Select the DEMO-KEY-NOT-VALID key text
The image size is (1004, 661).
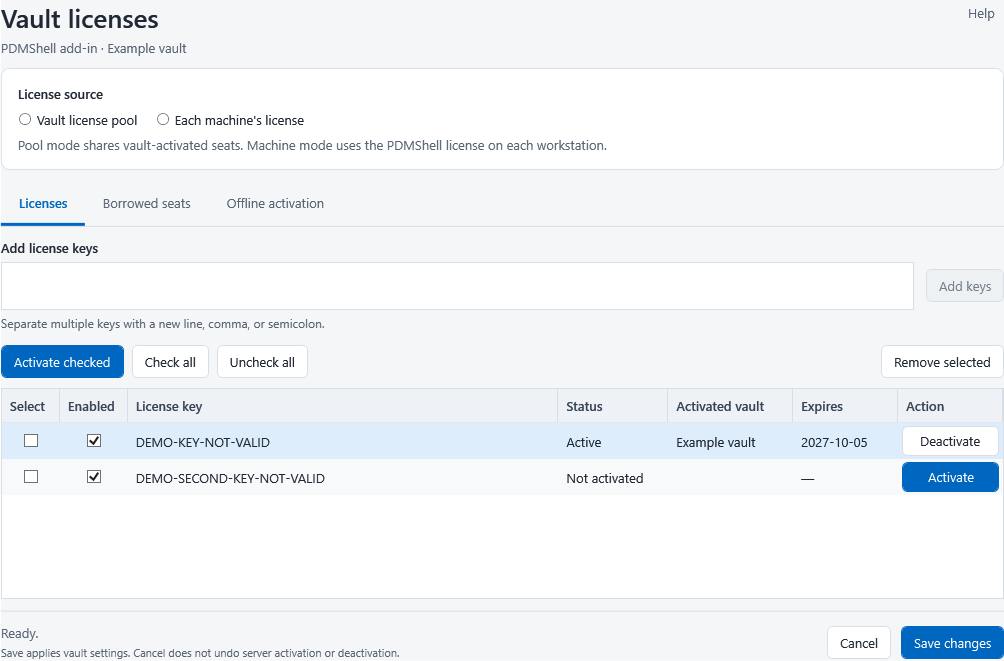point(202,442)
